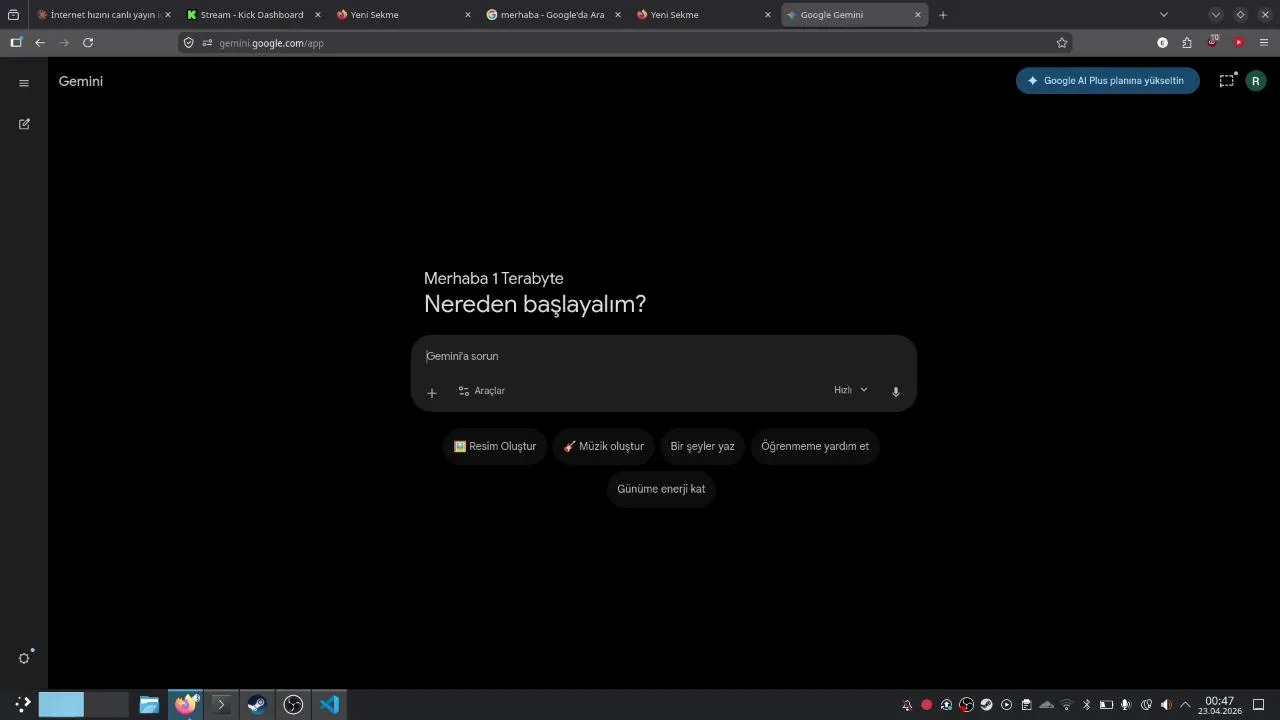Open the notifications bell in tray
1280x720 pixels.
(907, 705)
